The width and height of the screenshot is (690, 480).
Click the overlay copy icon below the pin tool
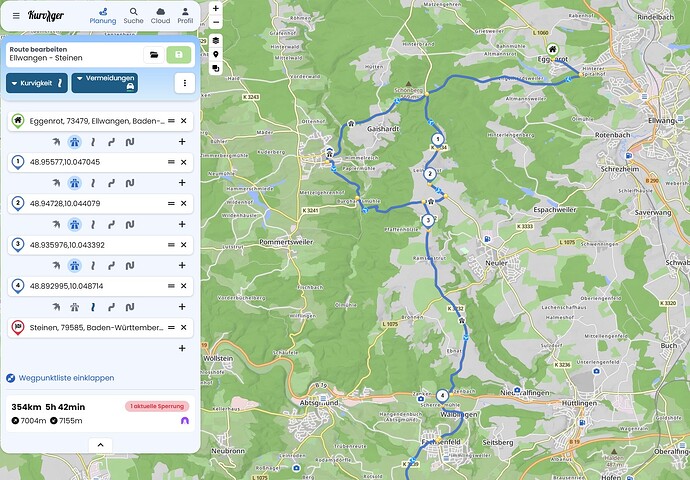216,68
